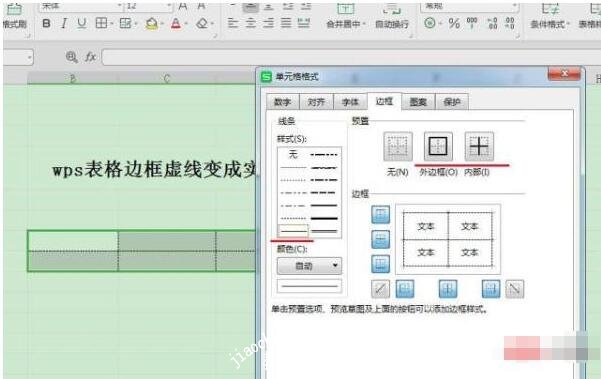Screen dimensions: 601x379
Task: Center text horizontally in the ribbon
Action: pyautogui.click(x=250, y=24)
